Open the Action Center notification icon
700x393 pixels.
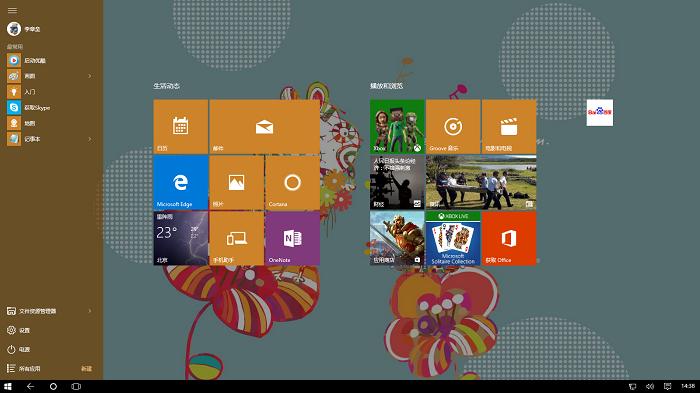click(667, 386)
